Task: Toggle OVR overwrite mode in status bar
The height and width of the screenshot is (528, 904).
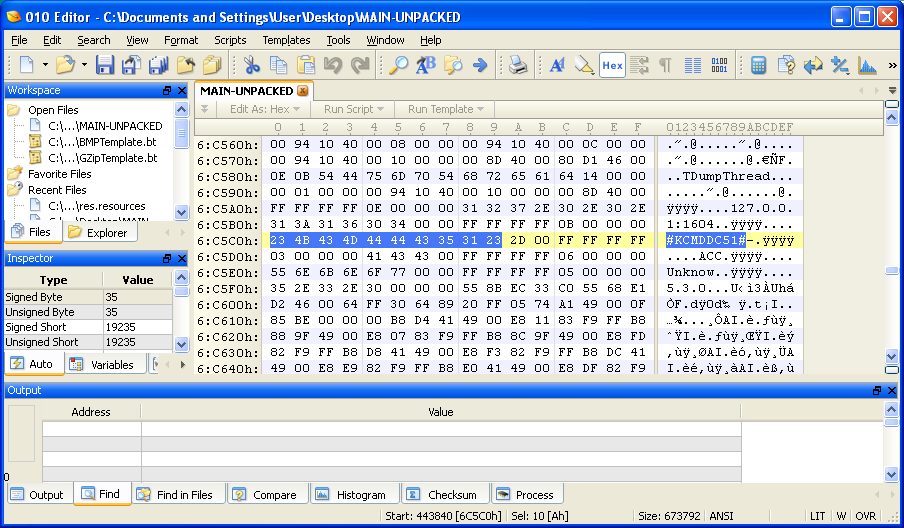Action: pyautogui.click(x=864, y=516)
